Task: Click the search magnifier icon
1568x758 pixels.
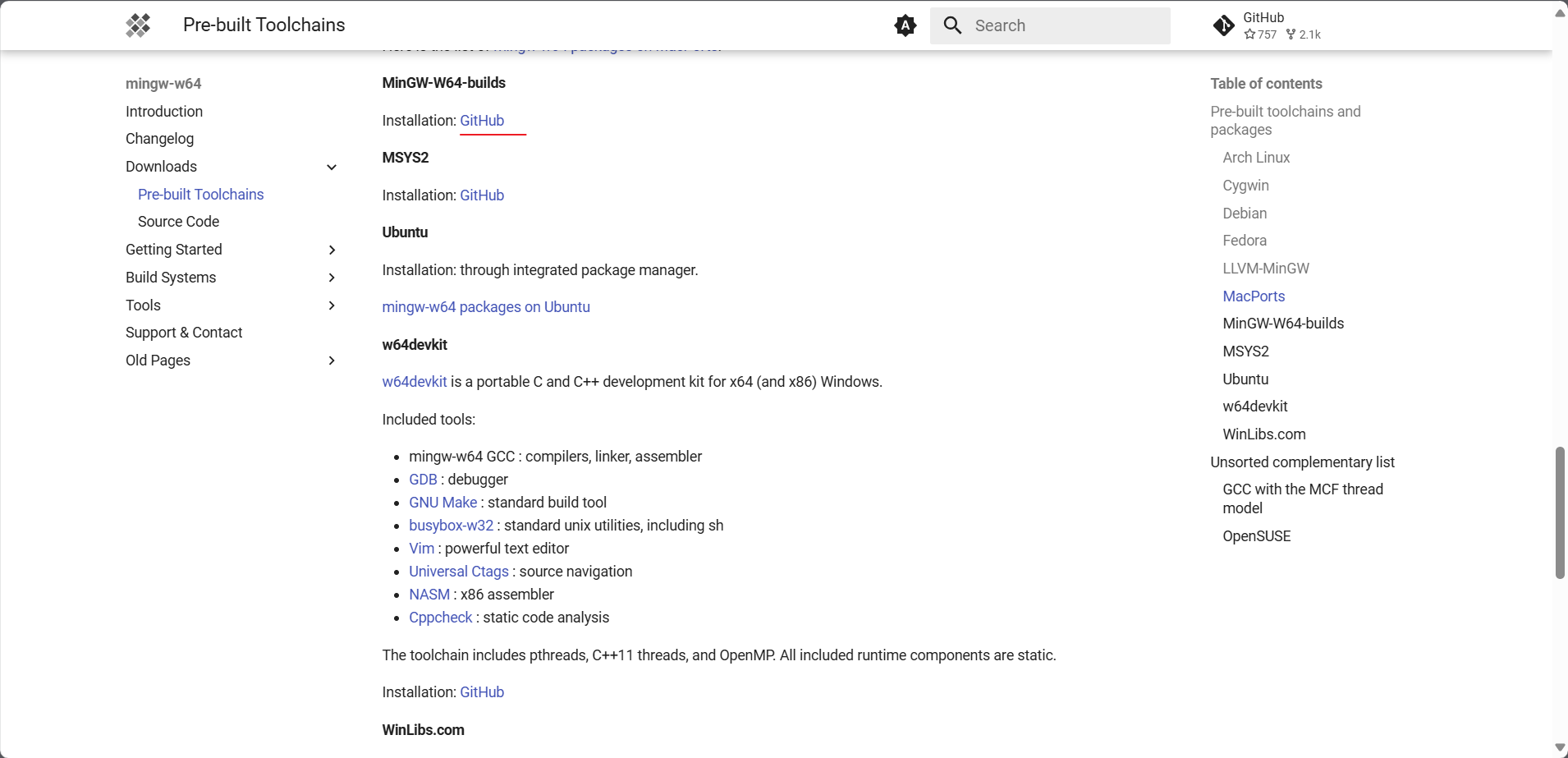Action: tap(951, 25)
